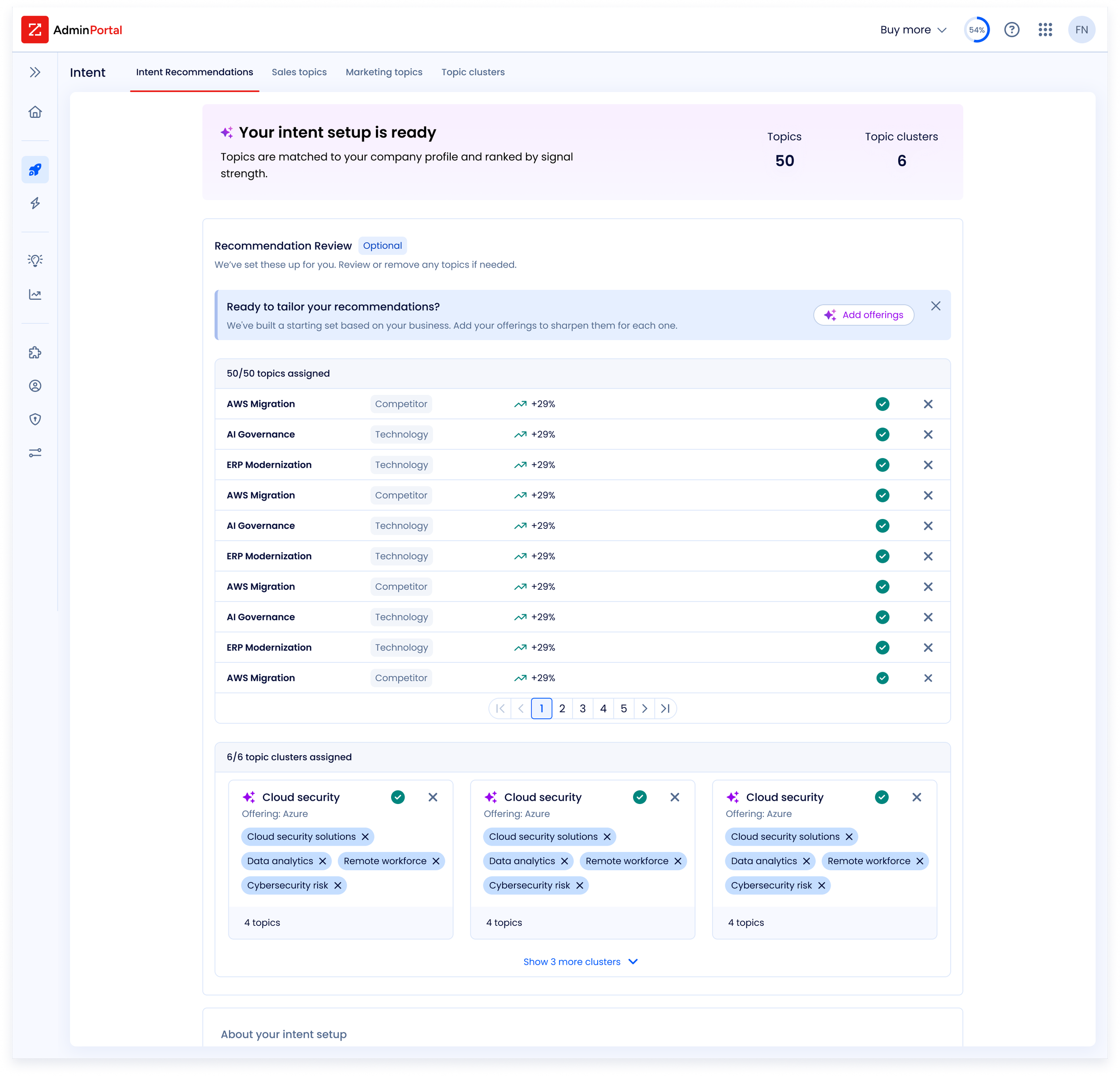Go to page 3 of topics
The height and width of the screenshot is (1076, 1120).
click(x=583, y=709)
